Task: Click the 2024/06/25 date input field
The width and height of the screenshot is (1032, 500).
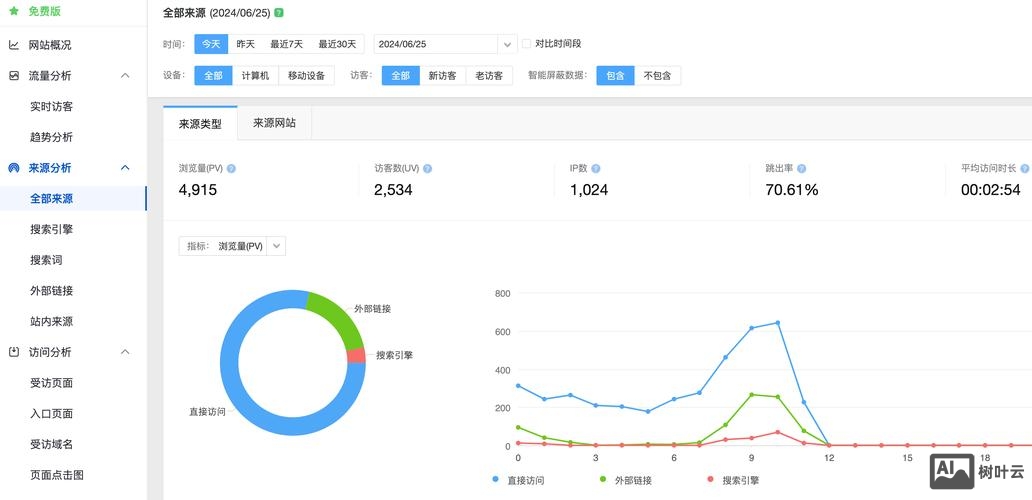Action: point(436,44)
